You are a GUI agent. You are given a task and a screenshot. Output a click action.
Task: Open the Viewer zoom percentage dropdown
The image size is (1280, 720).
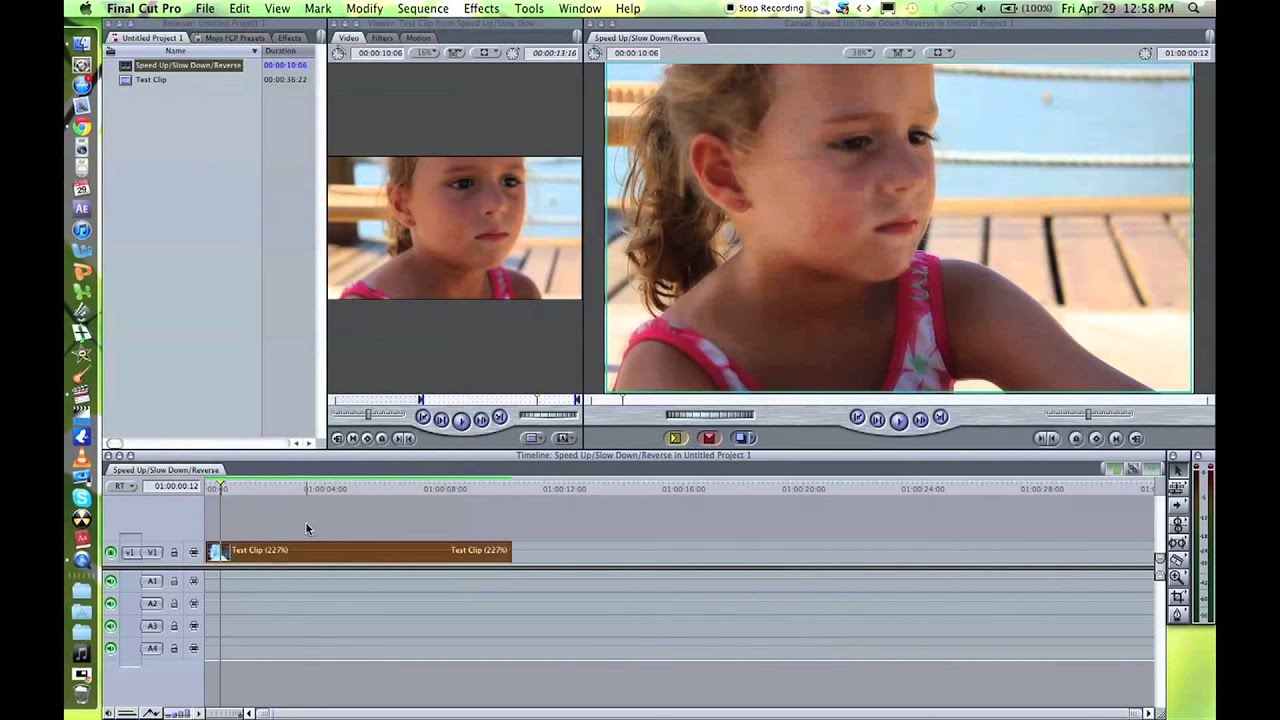[x=426, y=53]
